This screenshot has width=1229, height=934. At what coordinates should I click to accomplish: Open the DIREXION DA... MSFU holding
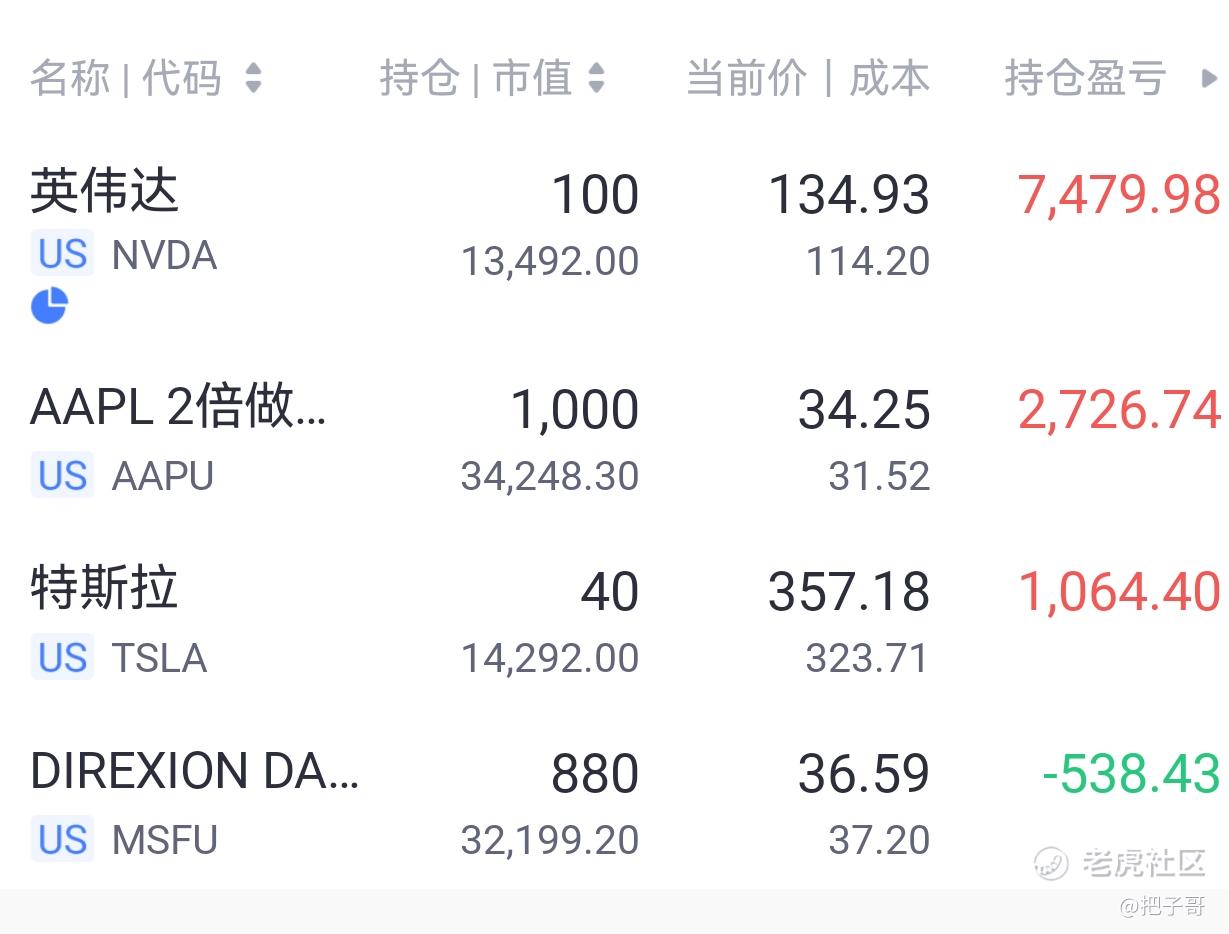click(x=614, y=803)
